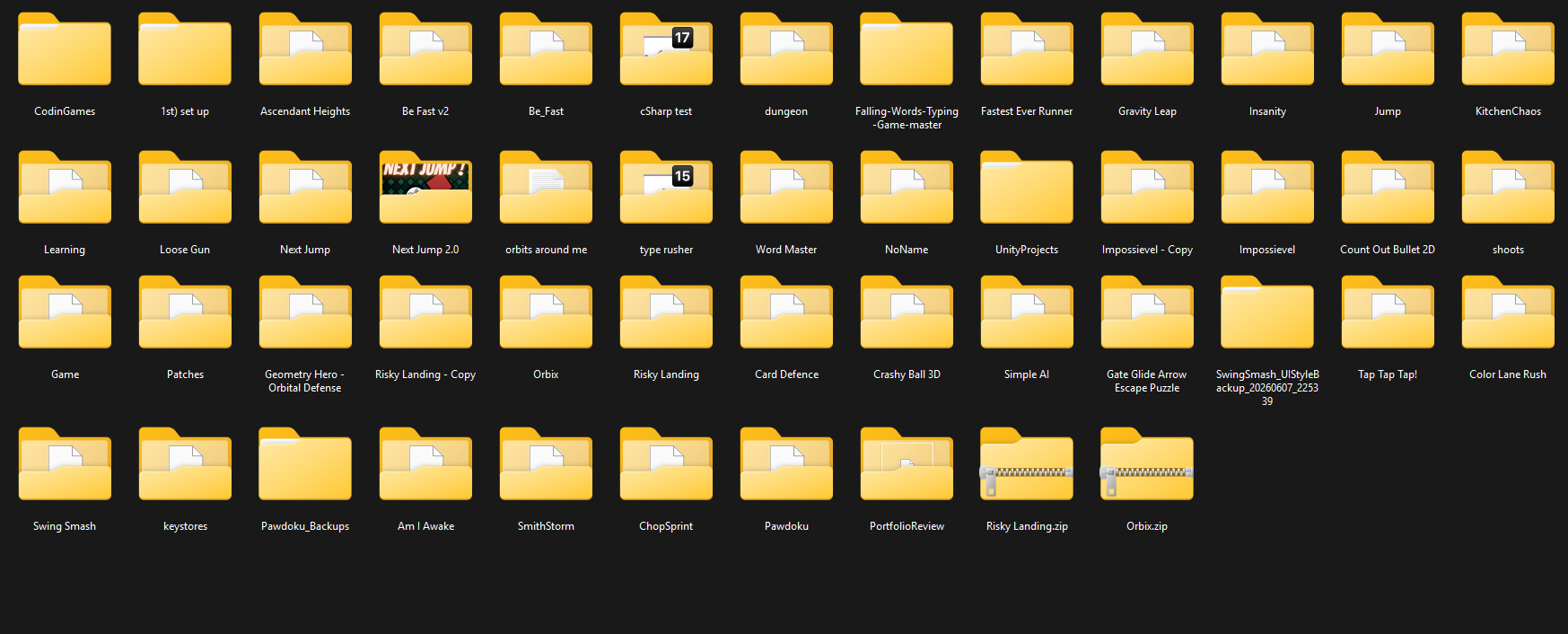This screenshot has height=634, width=1568.
Task: Select the Falling-Words-Typing-Game-master folder icon
Action: click(907, 49)
